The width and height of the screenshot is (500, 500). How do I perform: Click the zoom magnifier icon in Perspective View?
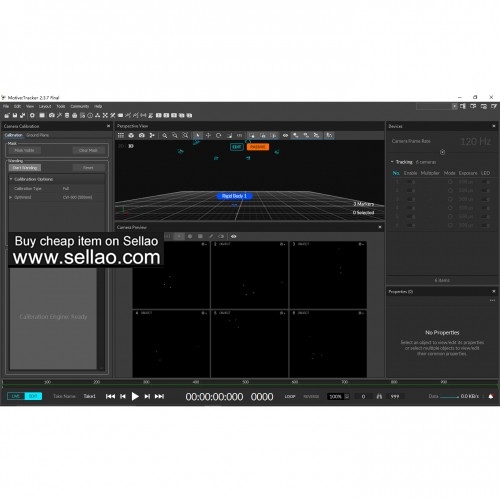click(x=165, y=135)
